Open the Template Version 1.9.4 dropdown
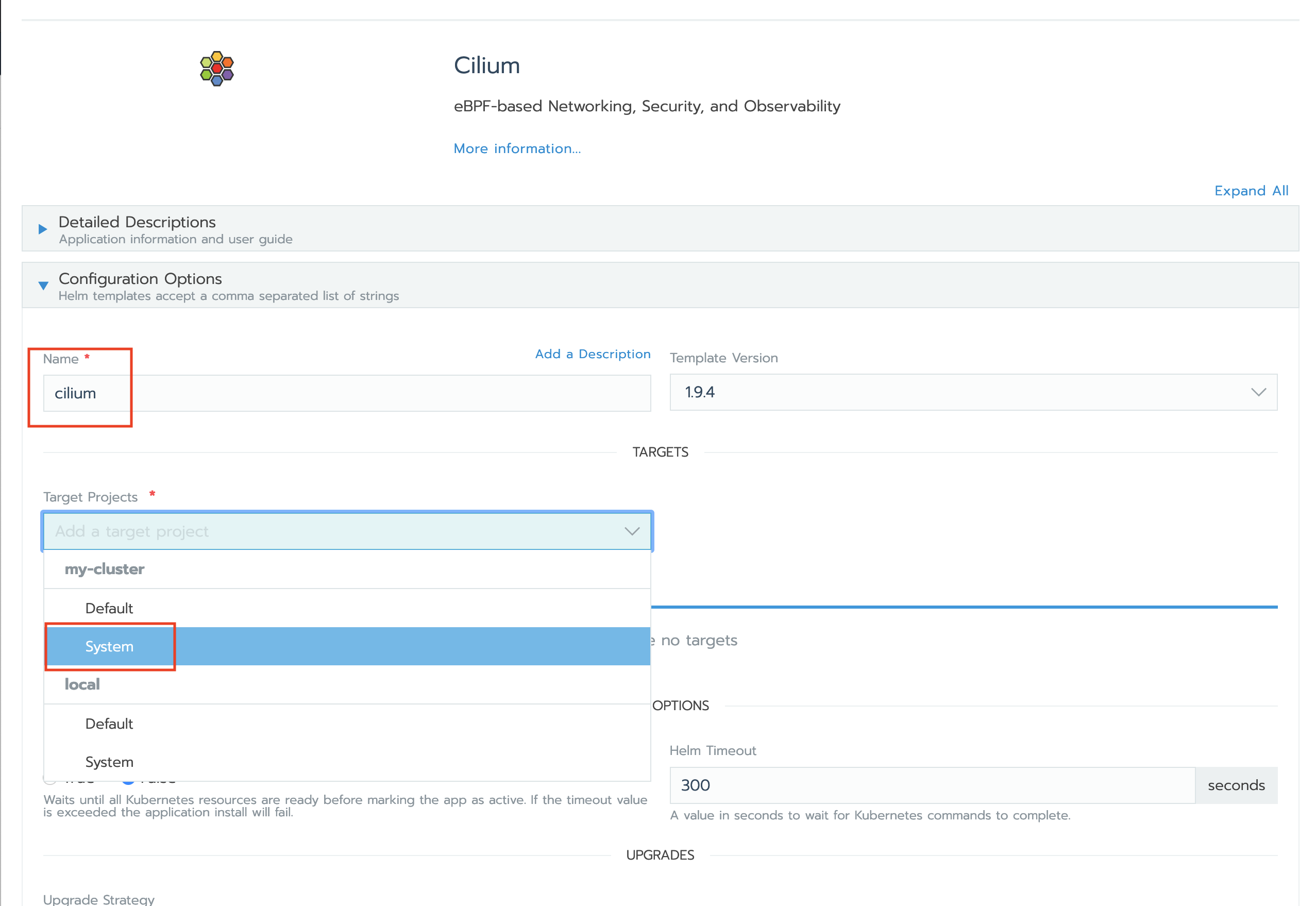Screen dimensions: 1316x906 (973, 392)
